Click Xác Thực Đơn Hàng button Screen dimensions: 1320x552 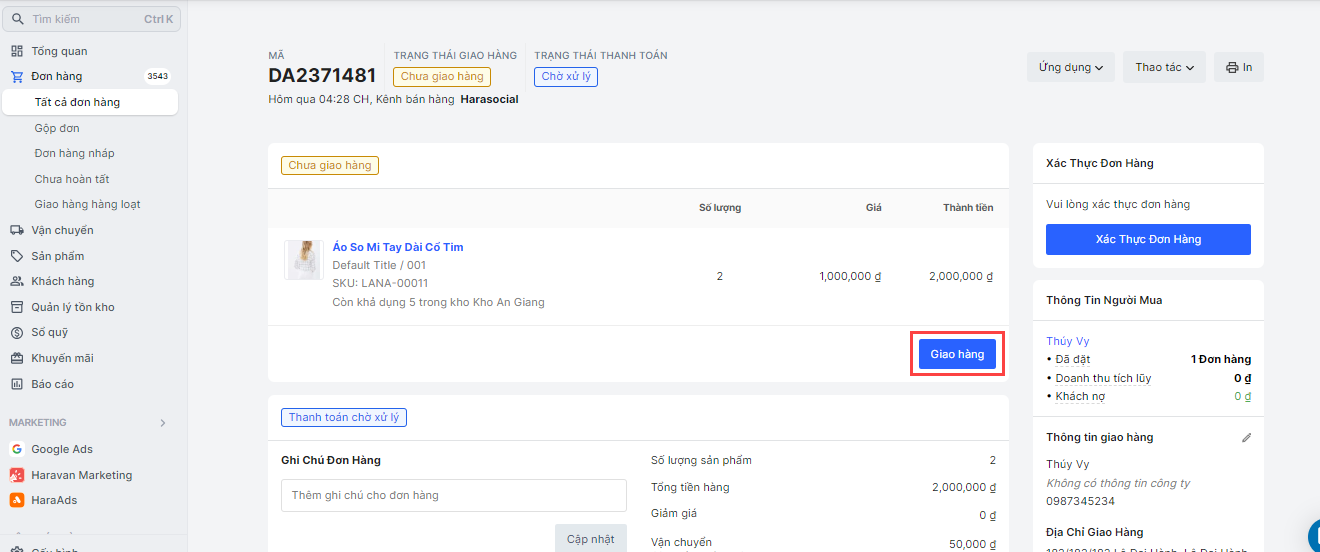(1148, 239)
